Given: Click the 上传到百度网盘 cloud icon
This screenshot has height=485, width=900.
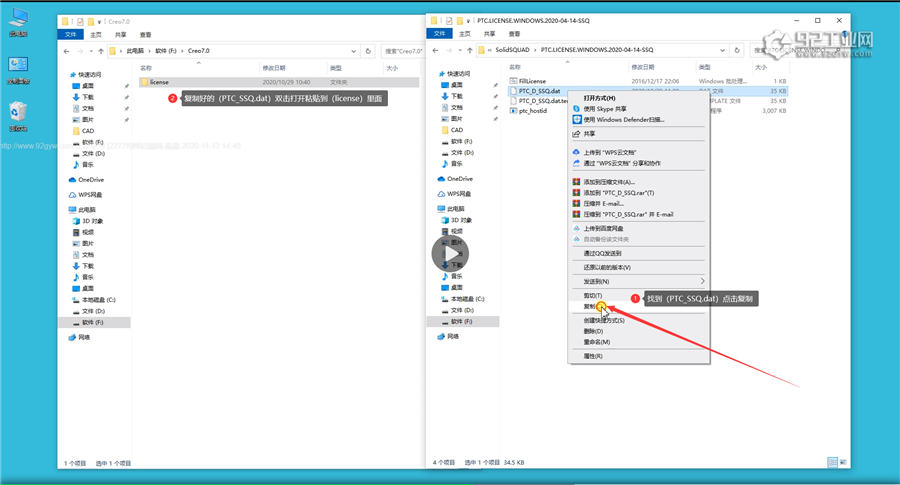Looking at the screenshot, I should 576,228.
